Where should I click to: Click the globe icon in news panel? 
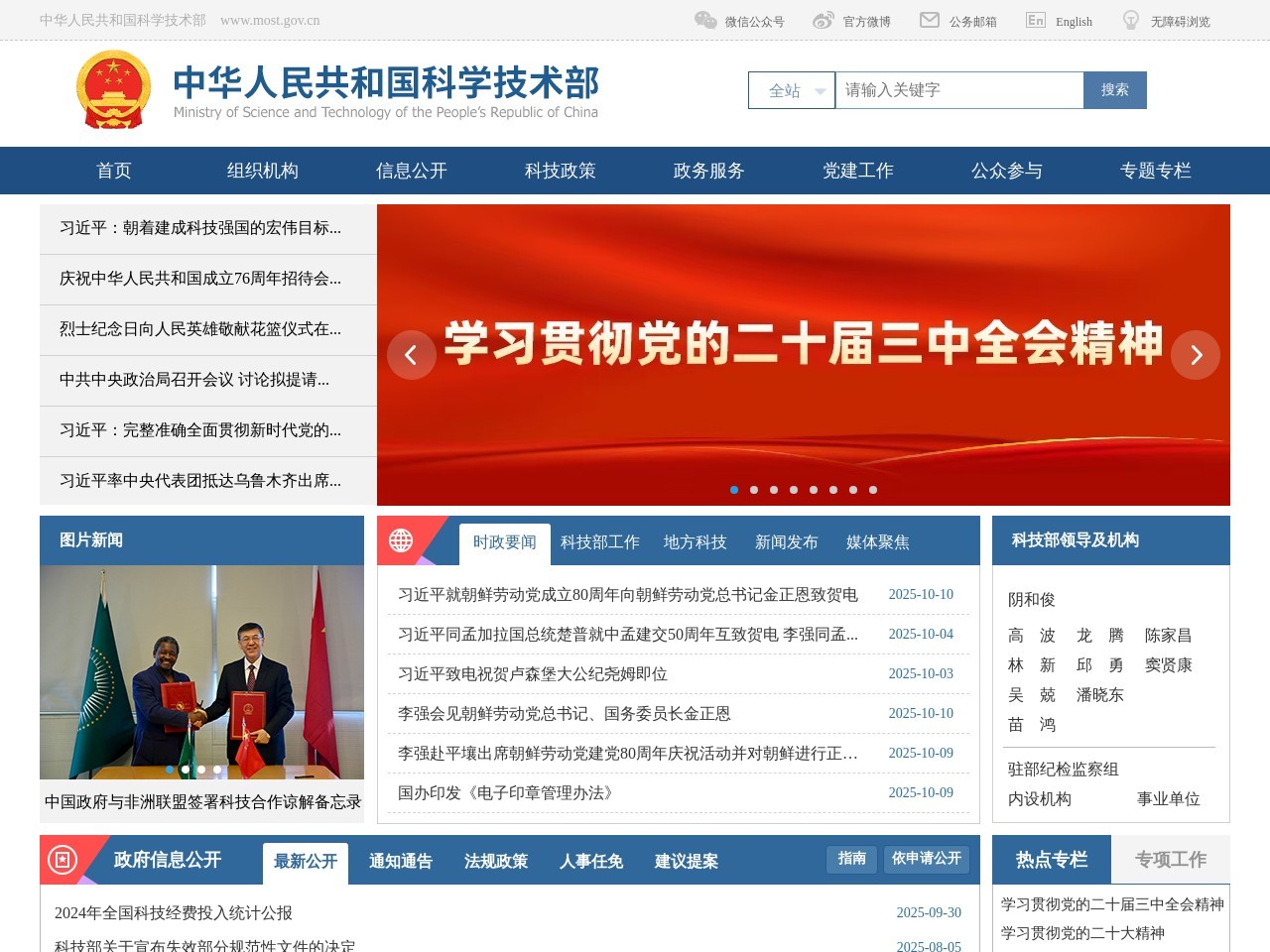tap(401, 540)
